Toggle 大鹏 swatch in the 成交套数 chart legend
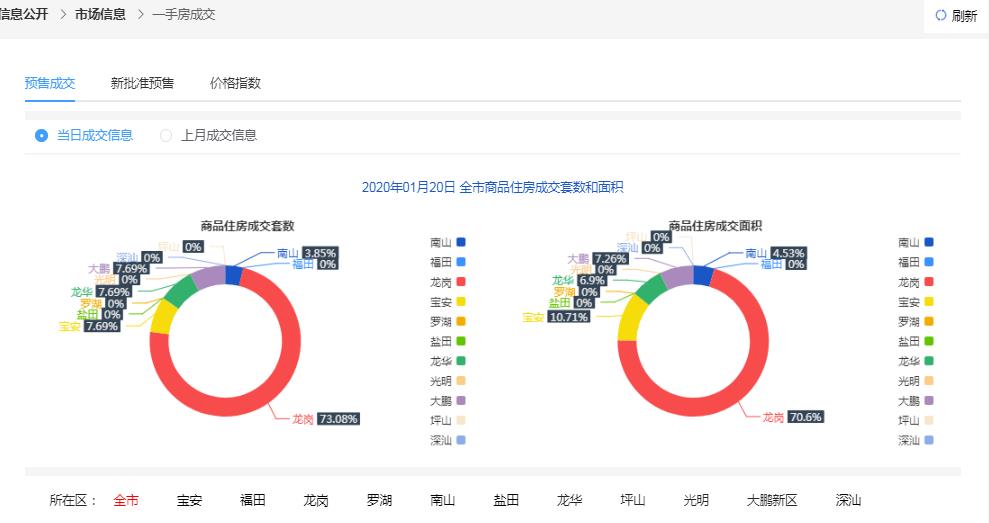The image size is (989, 523). tap(461, 401)
